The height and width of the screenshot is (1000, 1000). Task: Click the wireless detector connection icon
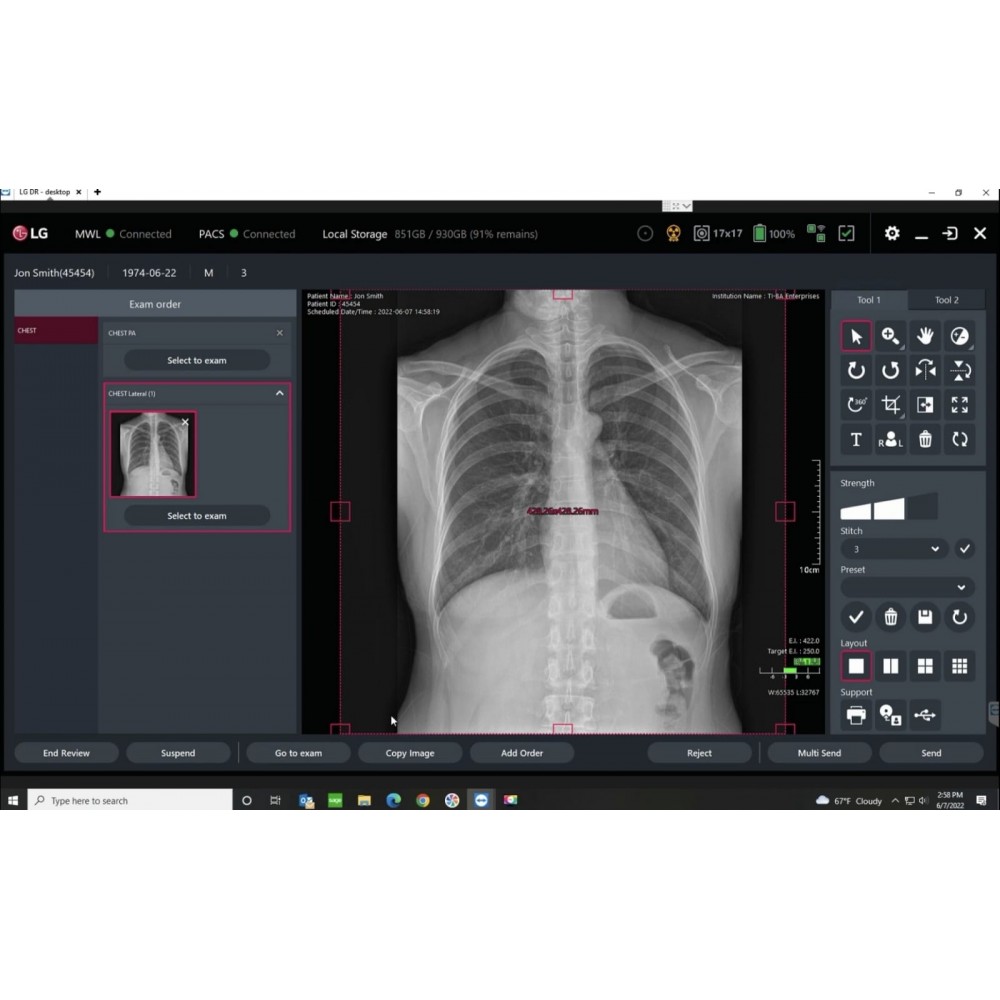pos(816,233)
